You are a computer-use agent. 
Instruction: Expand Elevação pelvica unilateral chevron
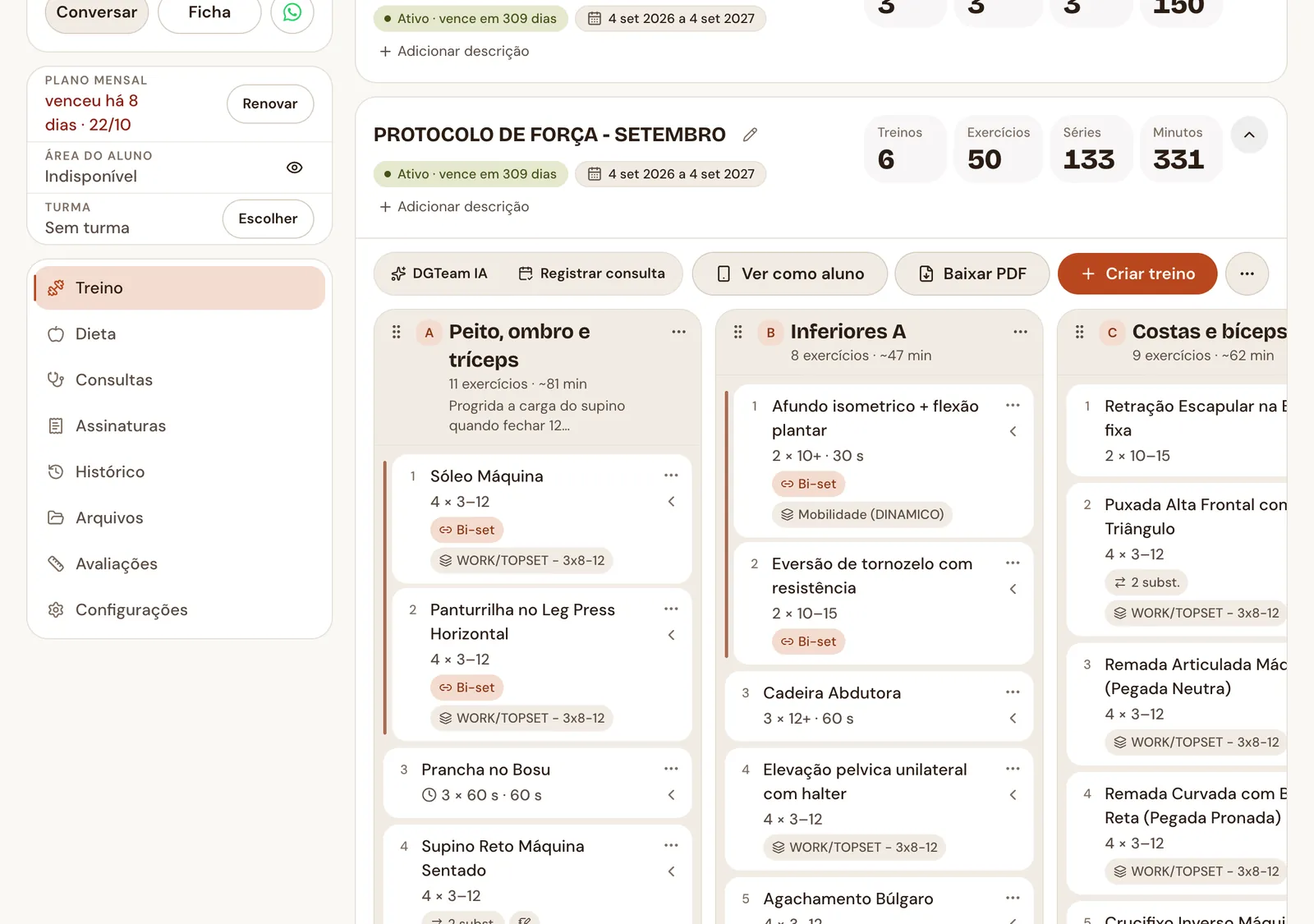coord(1013,794)
